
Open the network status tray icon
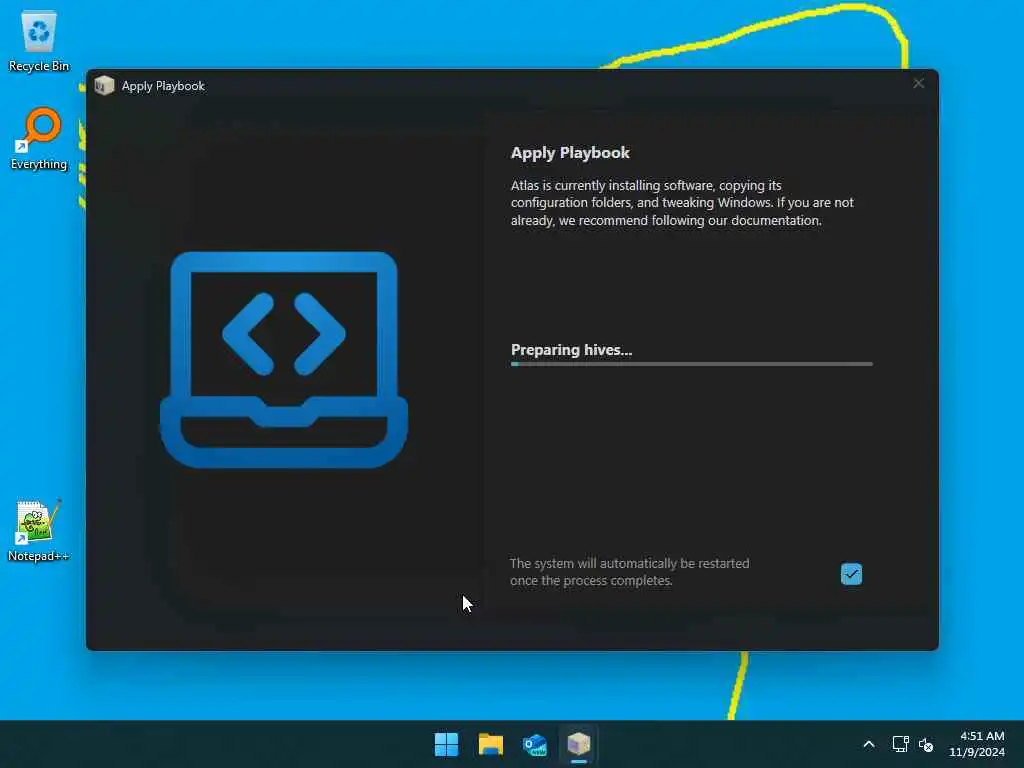point(901,744)
